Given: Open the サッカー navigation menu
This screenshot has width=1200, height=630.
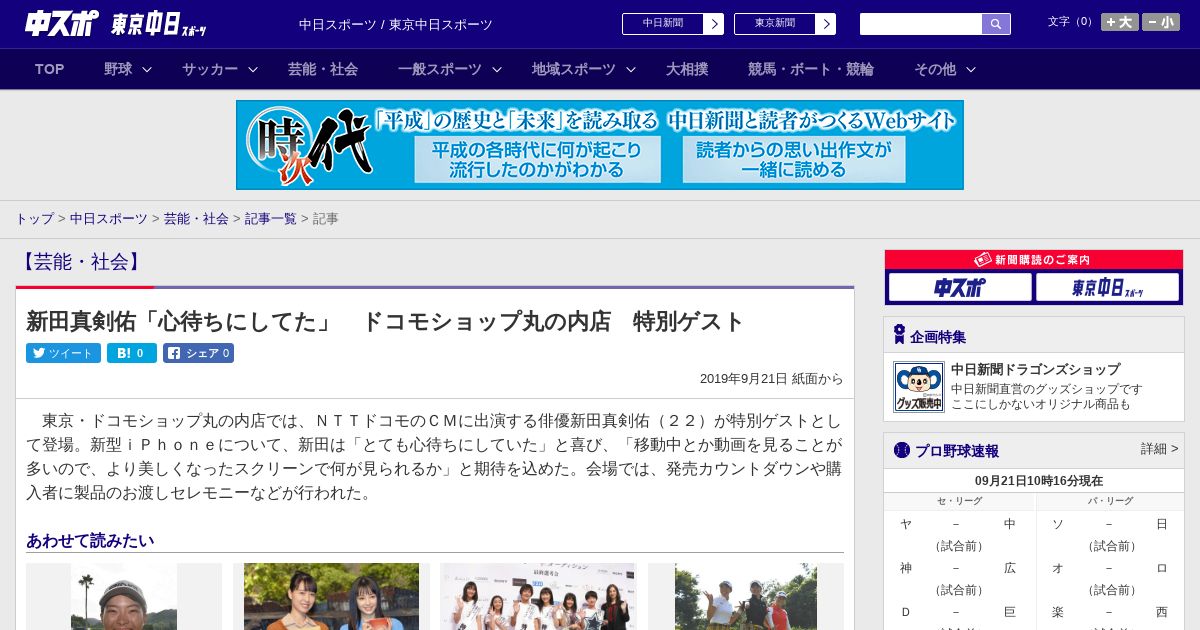Looking at the screenshot, I should [x=210, y=69].
